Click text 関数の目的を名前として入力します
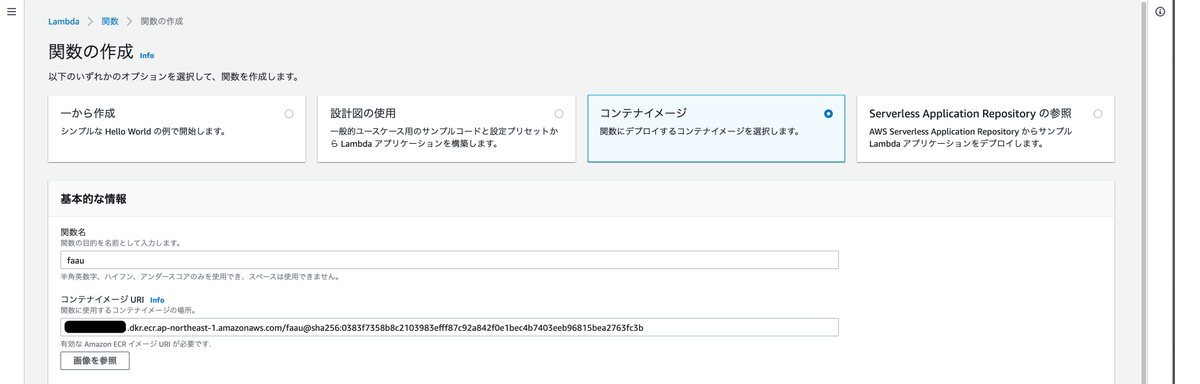 pos(121,243)
